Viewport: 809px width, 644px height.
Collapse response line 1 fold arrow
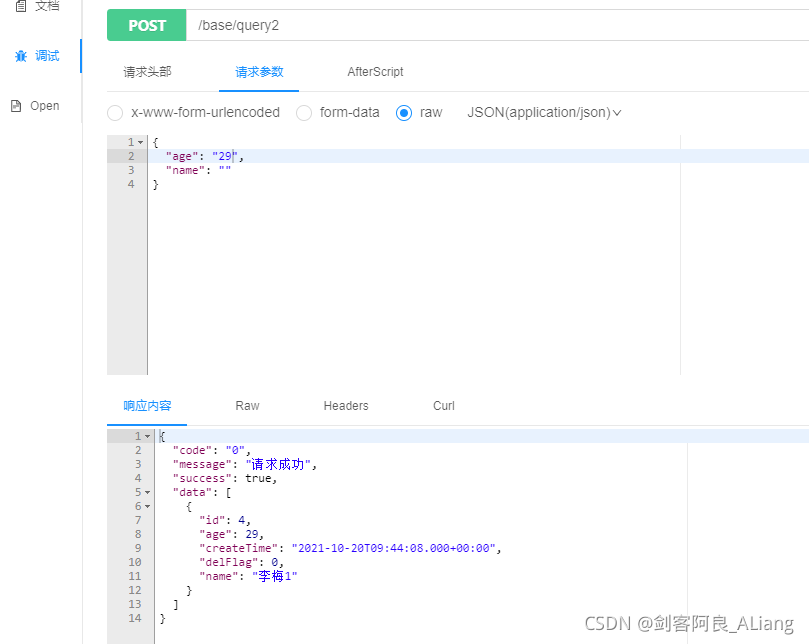pyautogui.click(x=148, y=437)
